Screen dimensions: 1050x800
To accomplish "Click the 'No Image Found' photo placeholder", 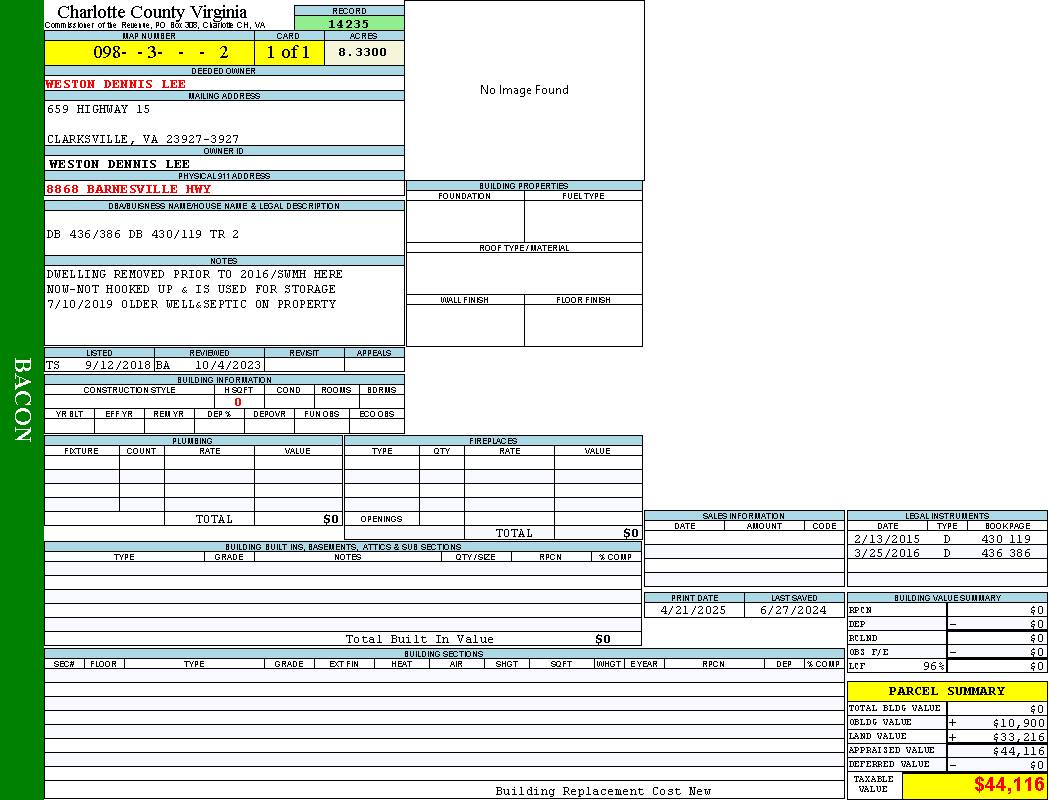I will [x=524, y=90].
